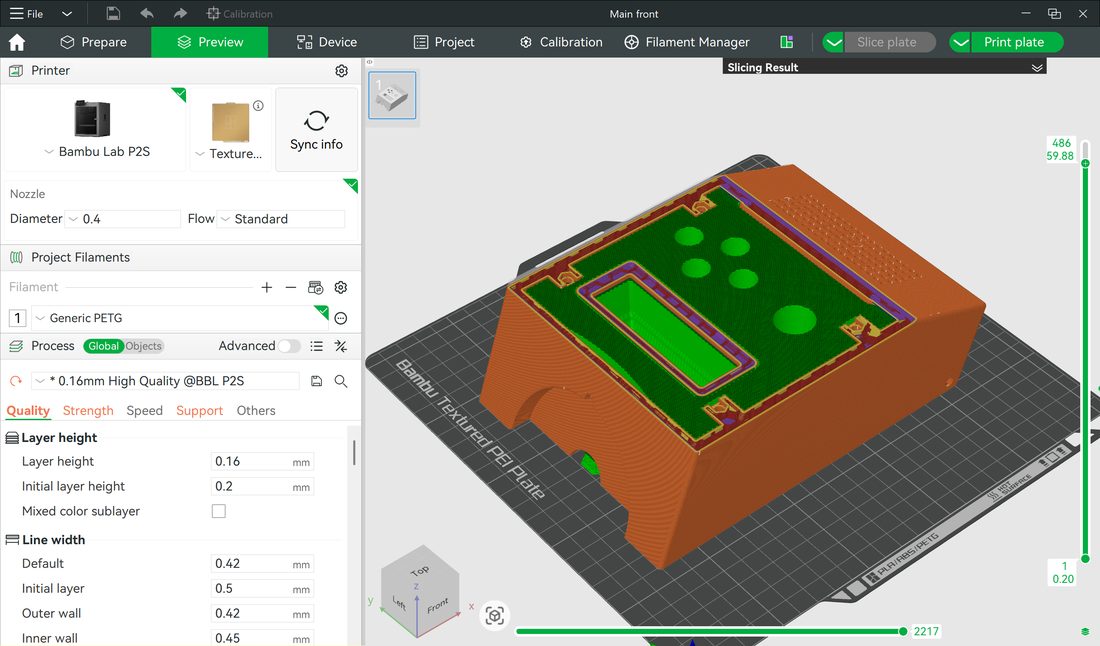
Task: Click the Generic PETG edit circle icon
Action: coord(341,318)
